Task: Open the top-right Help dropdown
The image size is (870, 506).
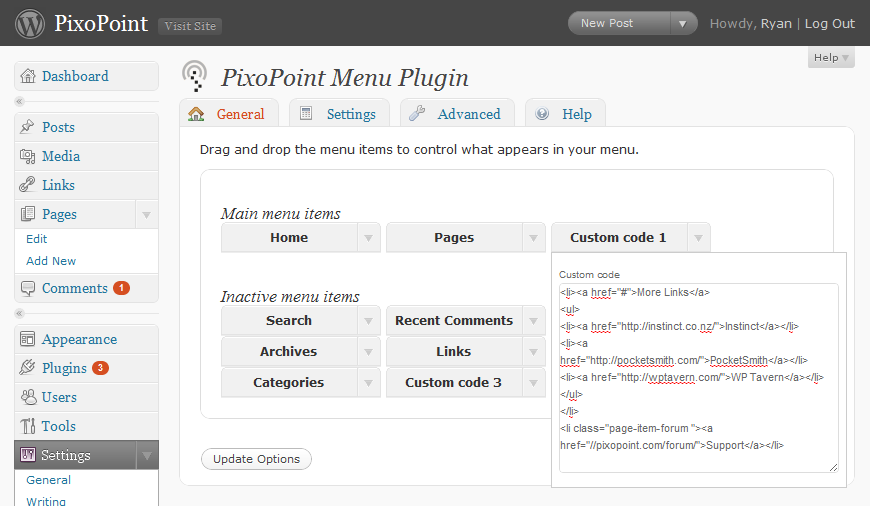Action: [831, 58]
